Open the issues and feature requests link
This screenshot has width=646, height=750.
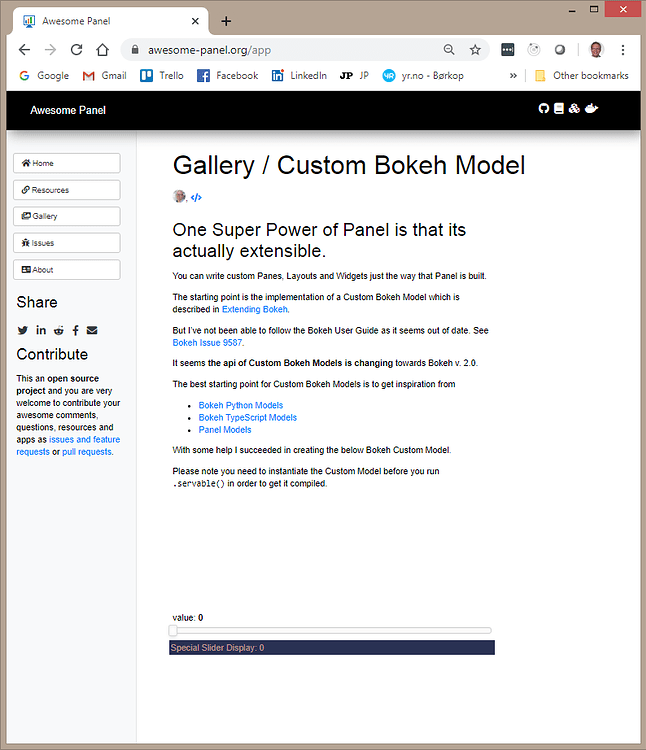click(x=85, y=440)
